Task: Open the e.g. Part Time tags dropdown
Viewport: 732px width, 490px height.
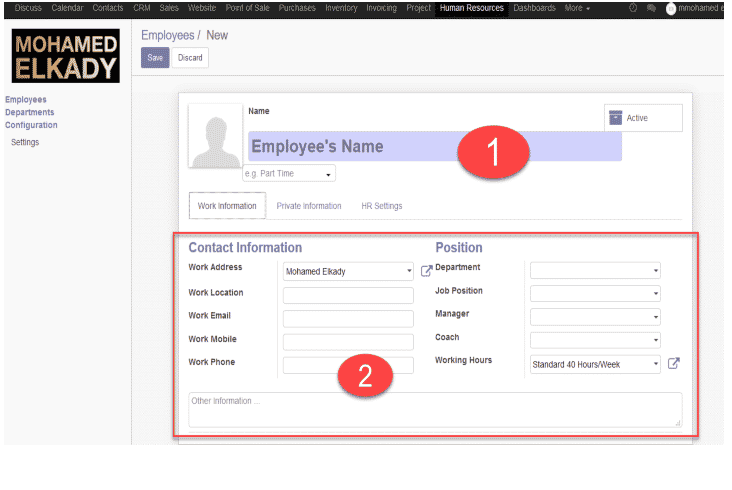Action: [x=289, y=174]
